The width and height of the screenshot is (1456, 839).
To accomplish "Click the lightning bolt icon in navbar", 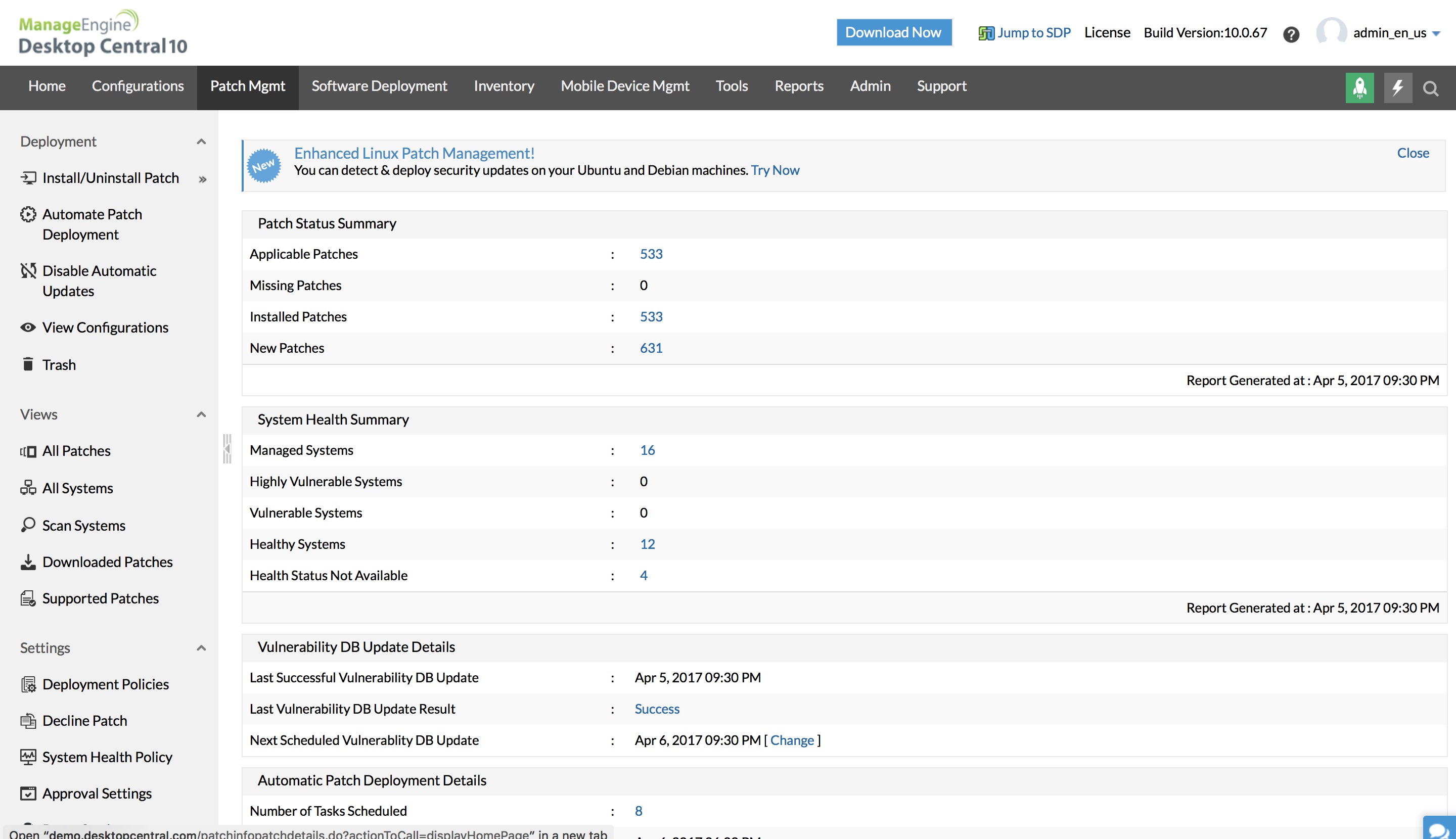I will click(x=1397, y=87).
